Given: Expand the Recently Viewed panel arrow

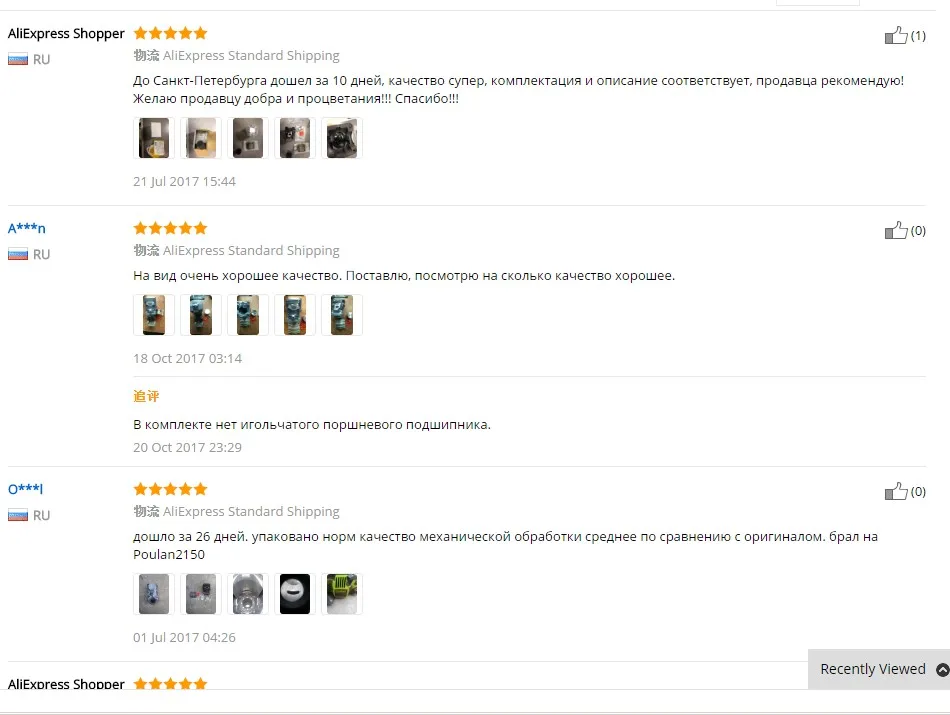Looking at the screenshot, I should 942,670.
